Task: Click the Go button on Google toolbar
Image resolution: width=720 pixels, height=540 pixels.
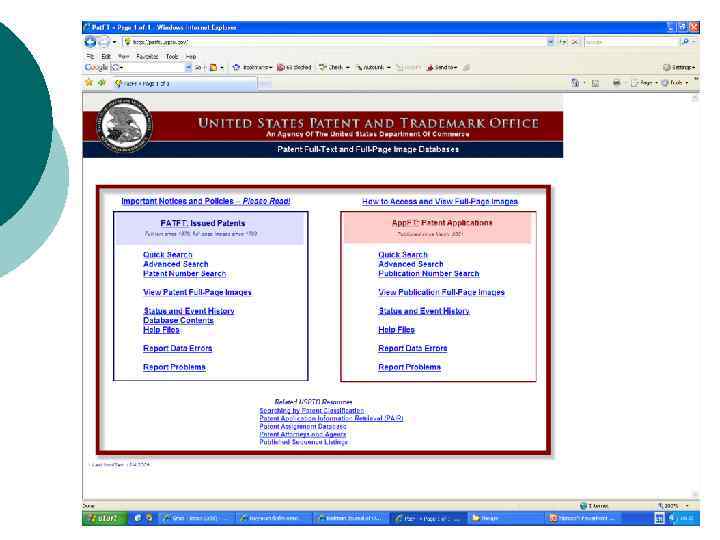Action: coord(198,67)
